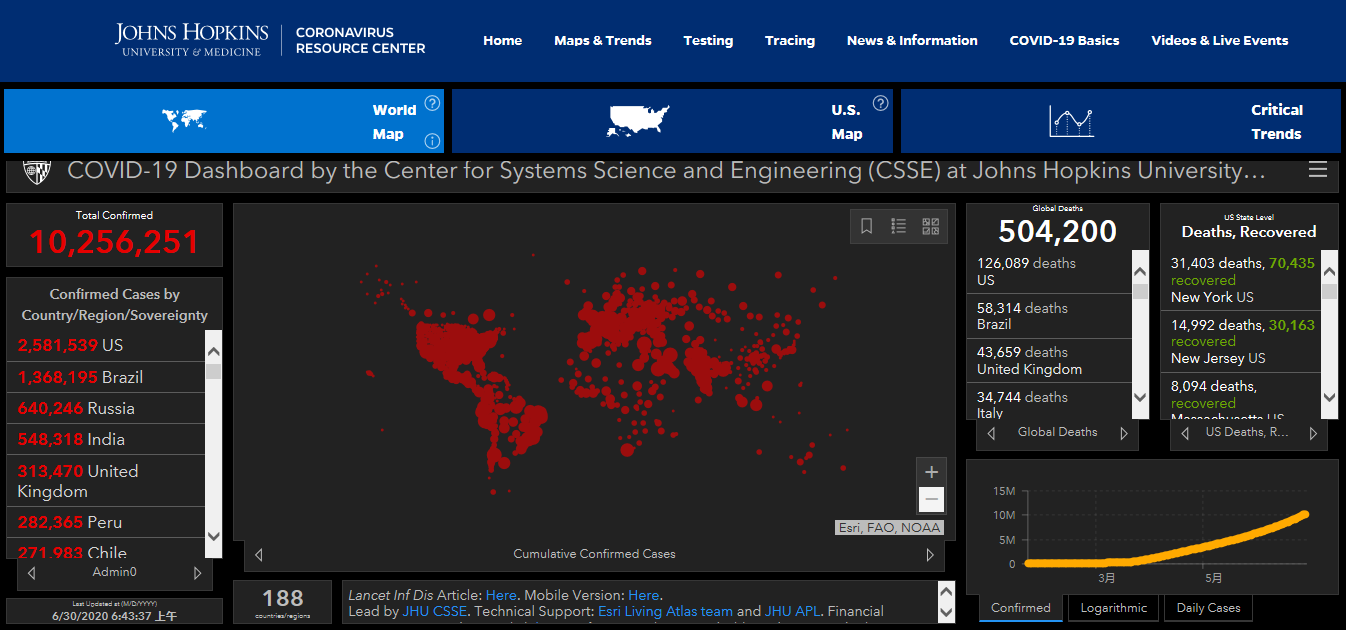Select '640,246 Russia' in confirmed cases list
The image size is (1346, 630).
coord(106,408)
